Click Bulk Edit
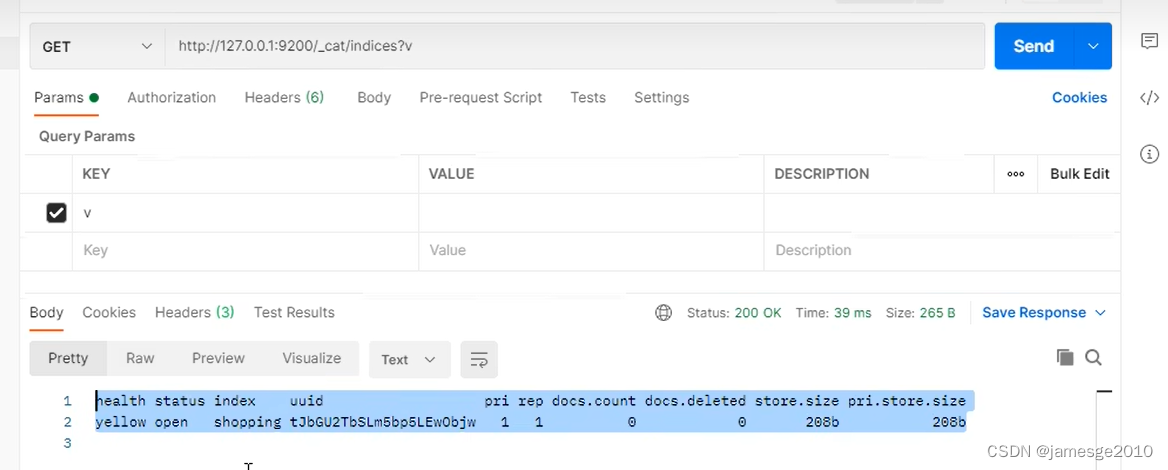This screenshot has width=1168, height=470. pos(1079,174)
